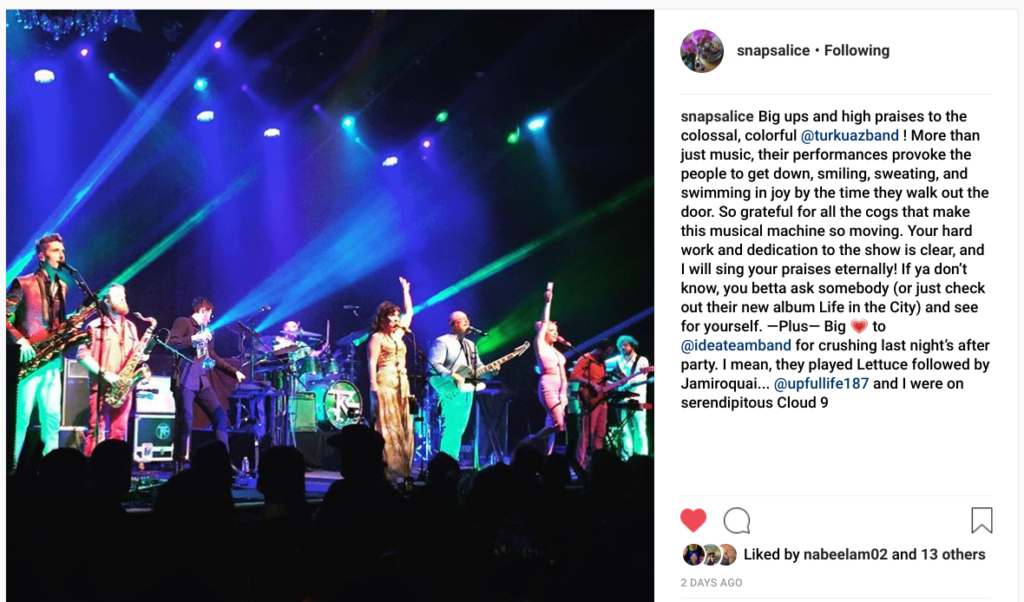The height and width of the screenshot is (602, 1024).
Task: Save post with bookmark icon
Action: pos(982,520)
